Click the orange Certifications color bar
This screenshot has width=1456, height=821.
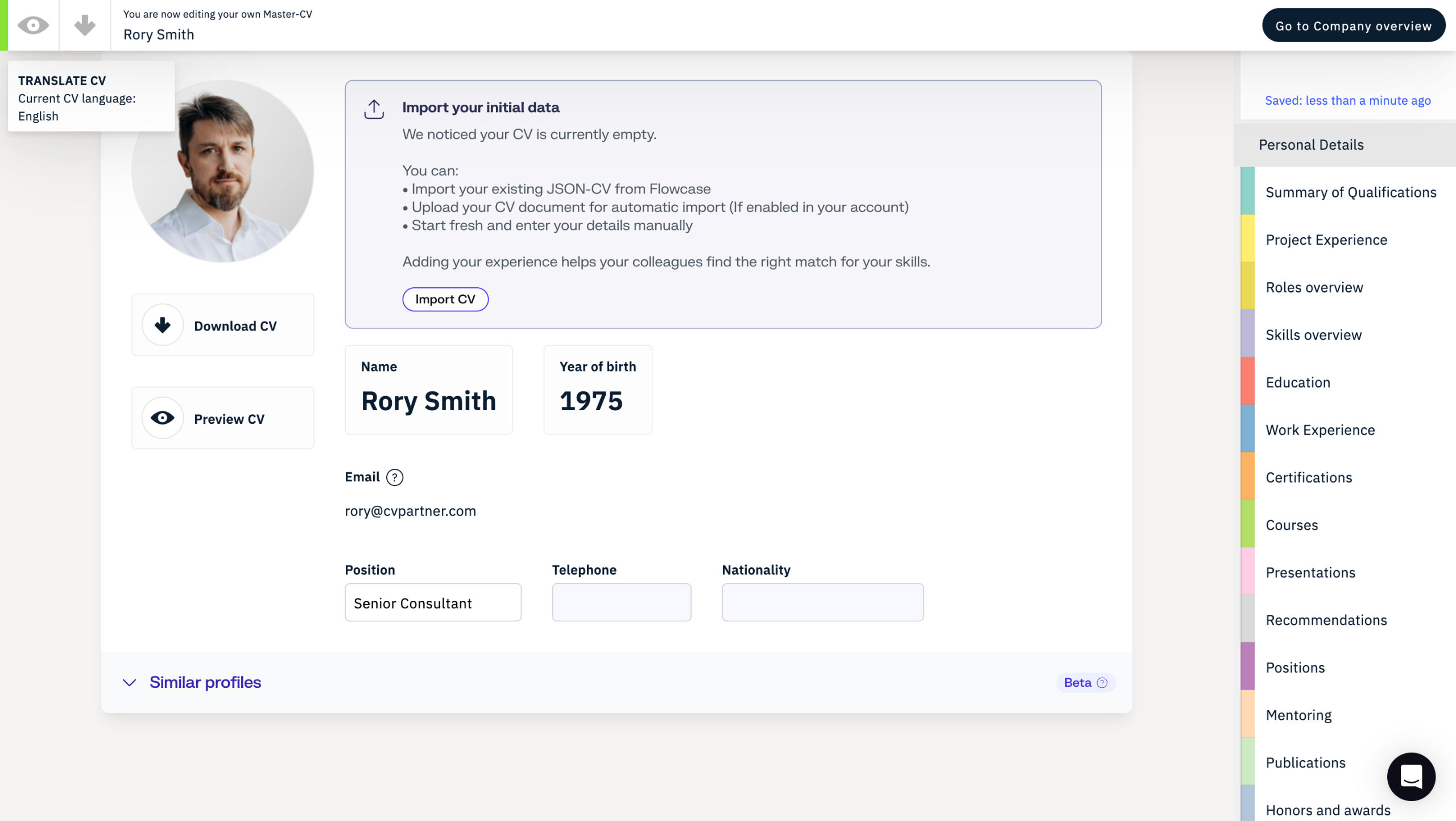[x=1247, y=477]
